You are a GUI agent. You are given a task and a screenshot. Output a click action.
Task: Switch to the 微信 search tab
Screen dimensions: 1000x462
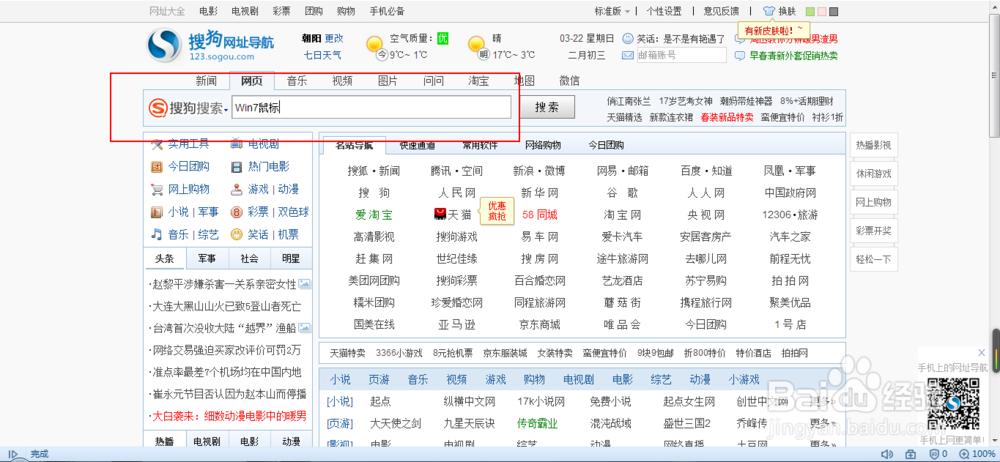tap(570, 81)
